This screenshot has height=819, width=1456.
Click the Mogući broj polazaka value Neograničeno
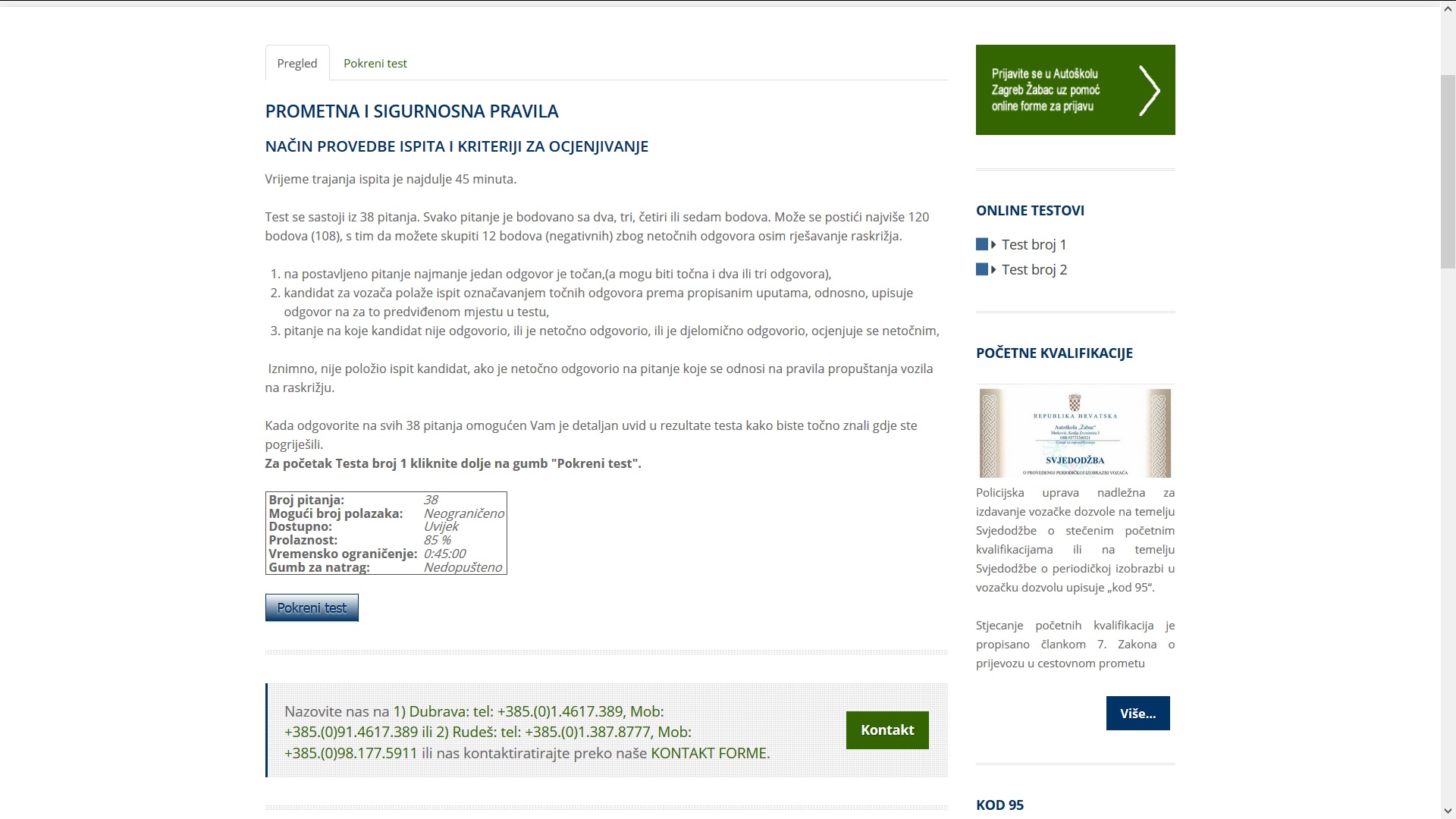coord(464,513)
